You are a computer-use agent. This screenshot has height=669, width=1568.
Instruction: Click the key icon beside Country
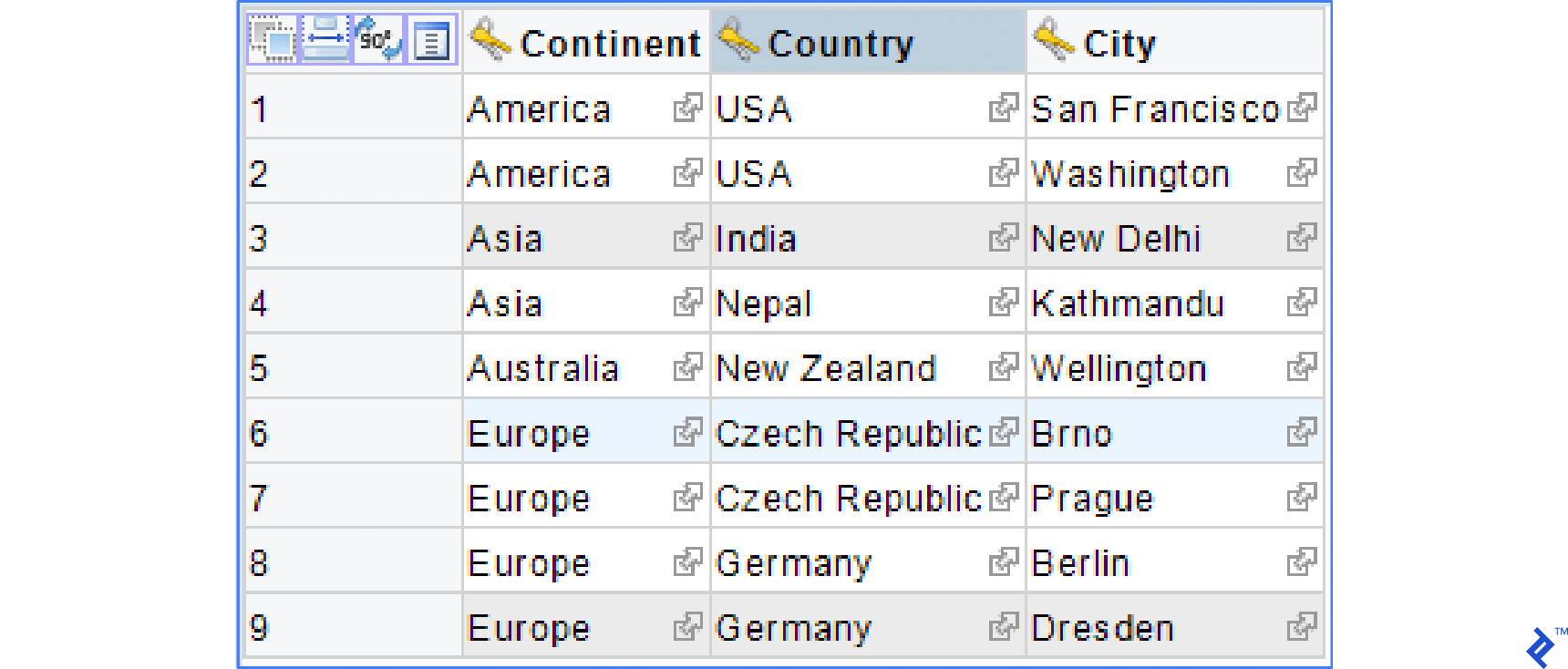pos(738,40)
